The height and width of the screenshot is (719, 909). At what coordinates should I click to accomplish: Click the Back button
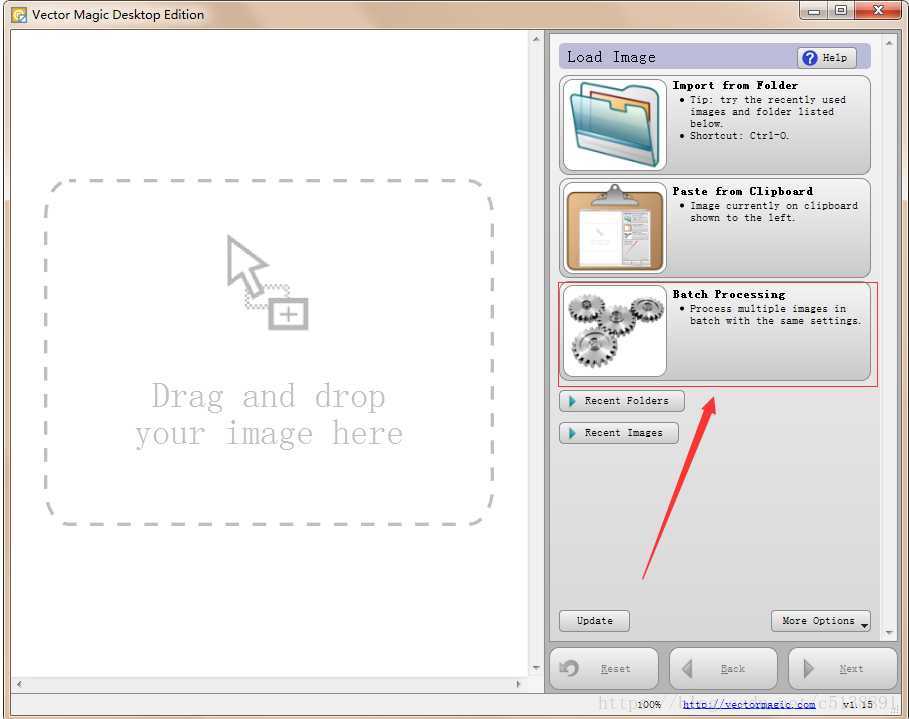(723, 669)
